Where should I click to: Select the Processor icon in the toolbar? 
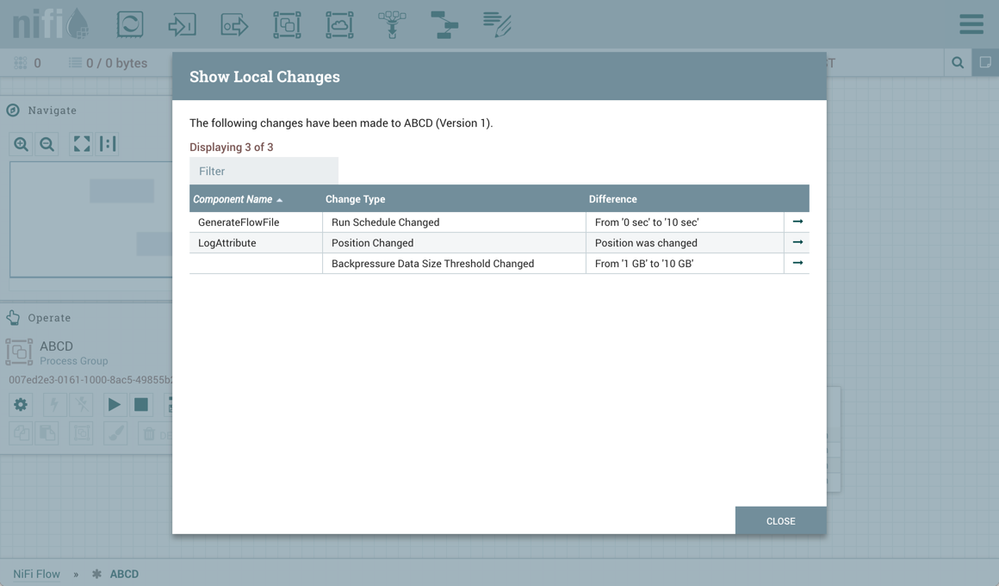coord(130,23)
